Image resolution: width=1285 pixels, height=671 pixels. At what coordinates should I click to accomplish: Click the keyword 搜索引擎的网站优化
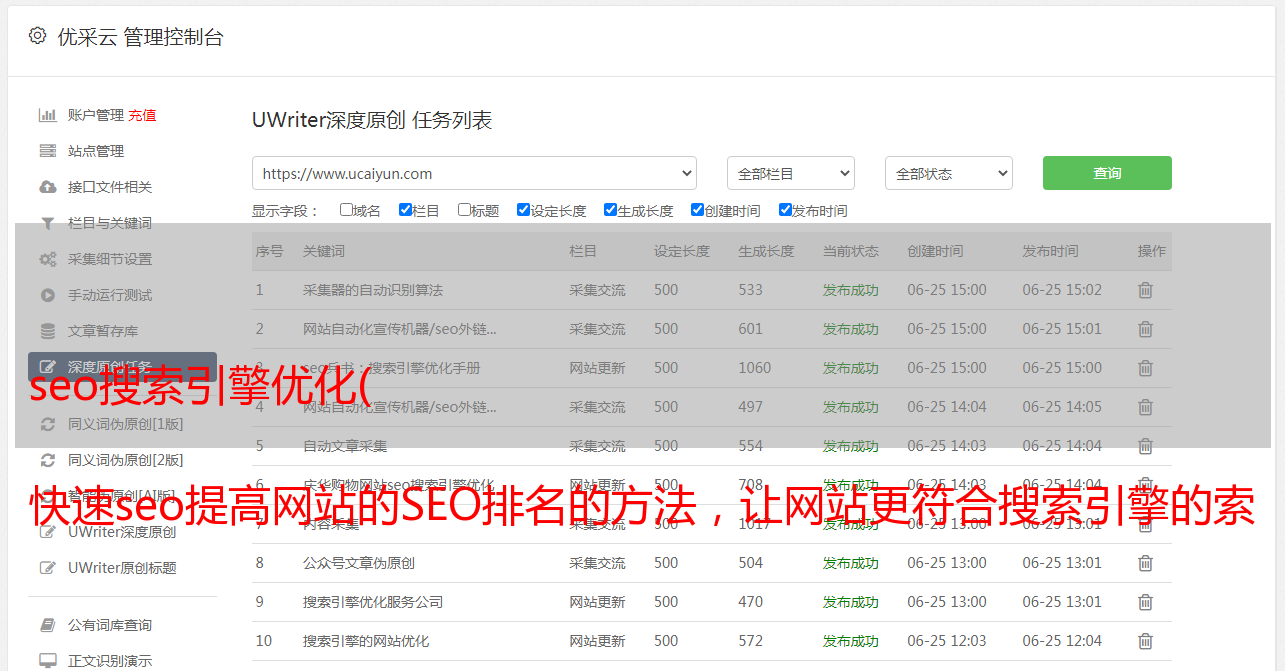366,641
